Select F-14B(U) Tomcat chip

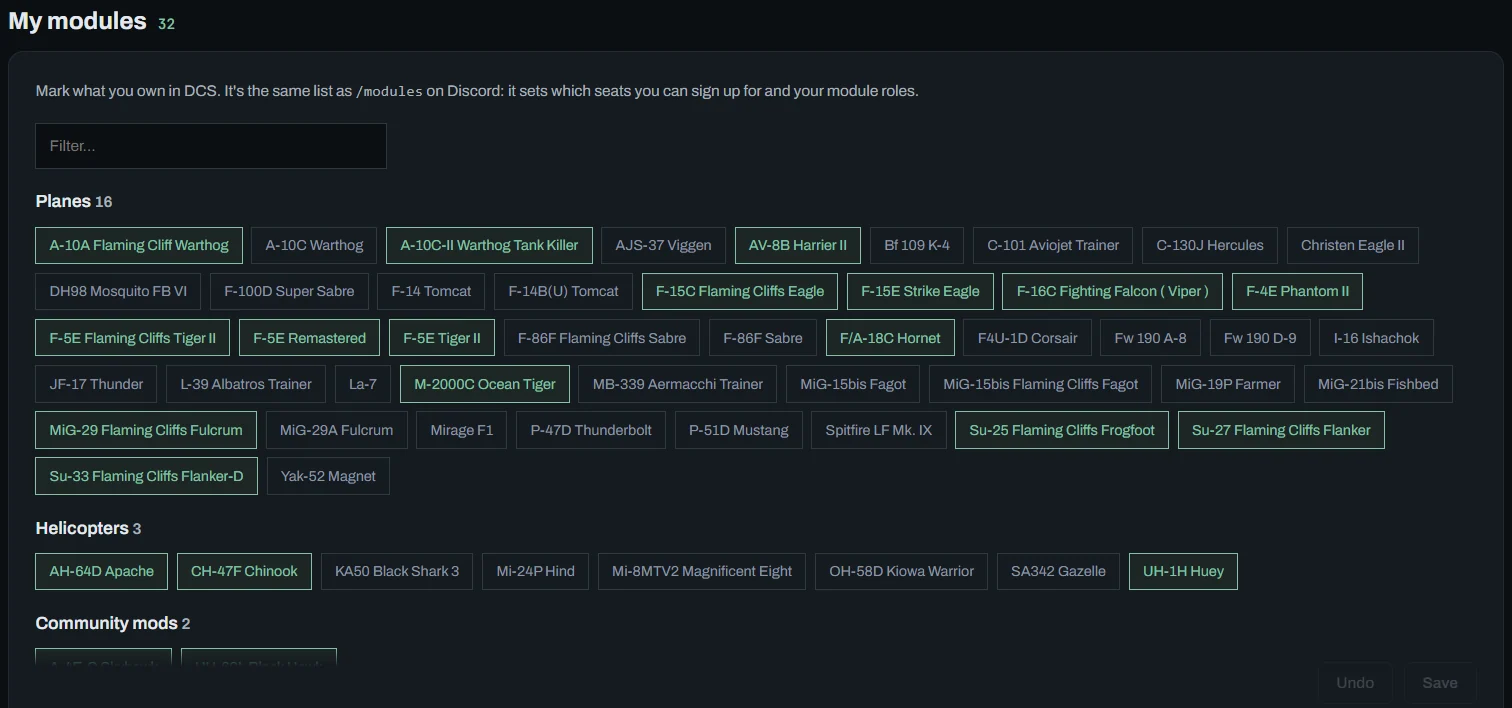click(563, 292)
